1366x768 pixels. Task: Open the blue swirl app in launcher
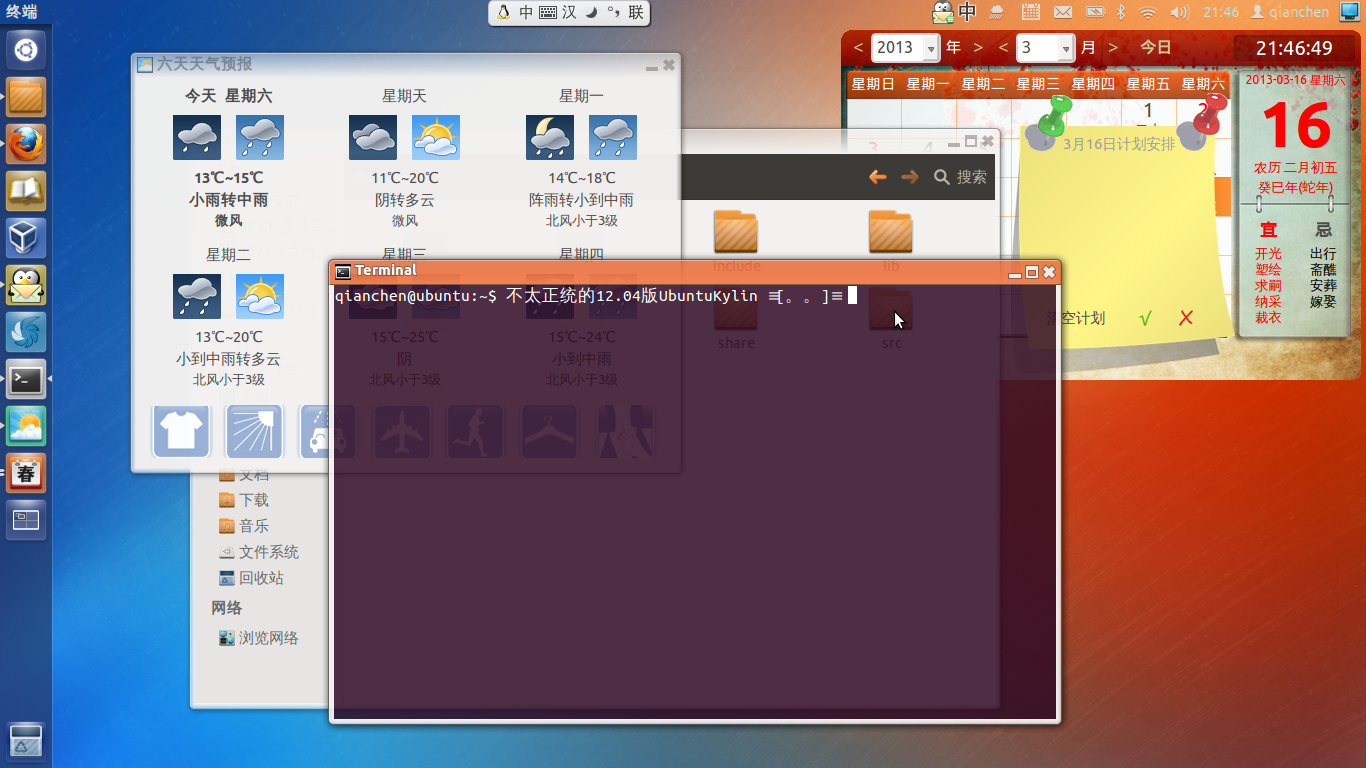(26, 332)
